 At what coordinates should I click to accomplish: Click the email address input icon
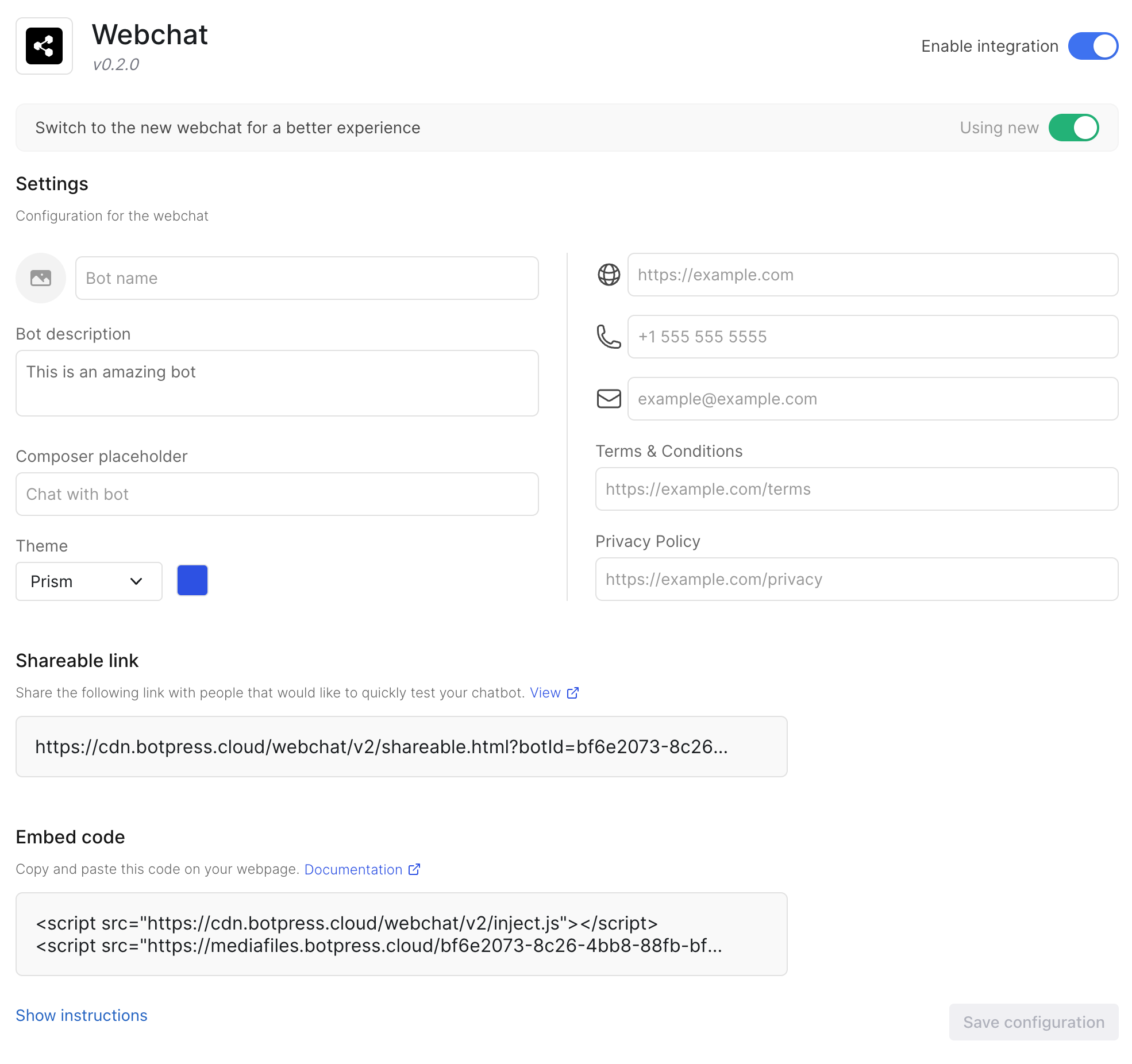point(608,398)
